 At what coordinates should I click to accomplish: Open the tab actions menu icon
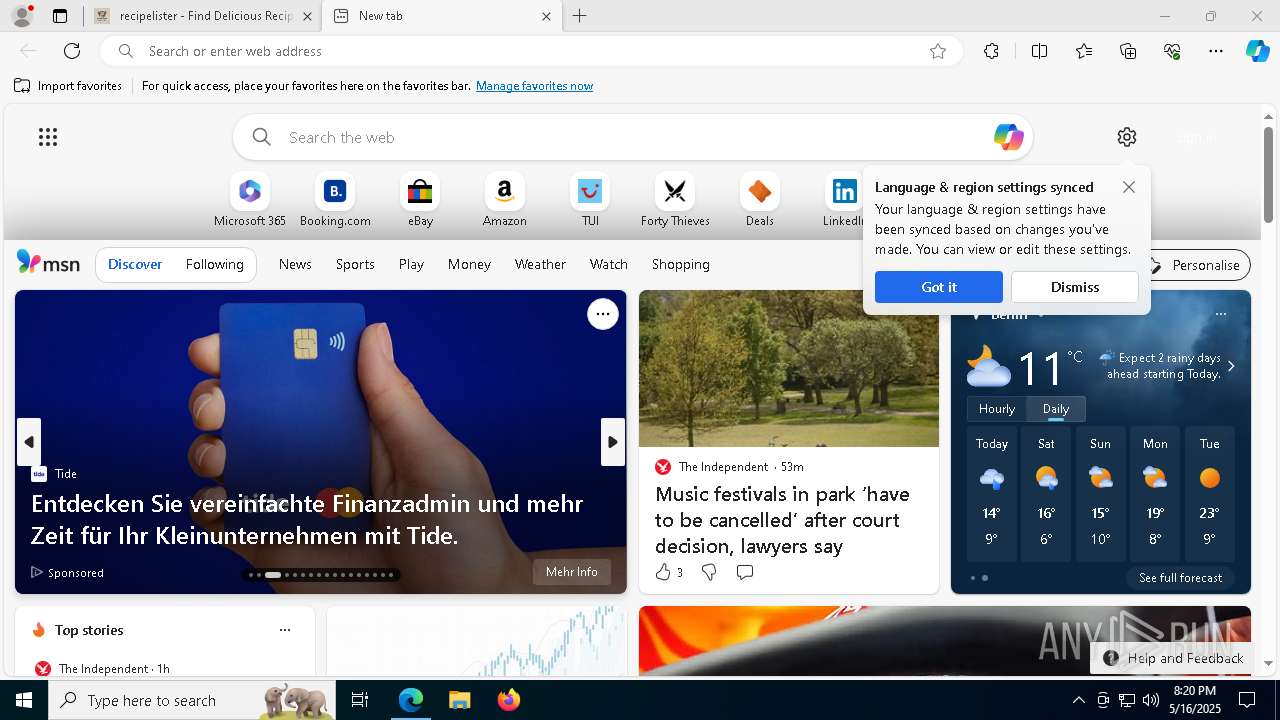tap(60, 16)
